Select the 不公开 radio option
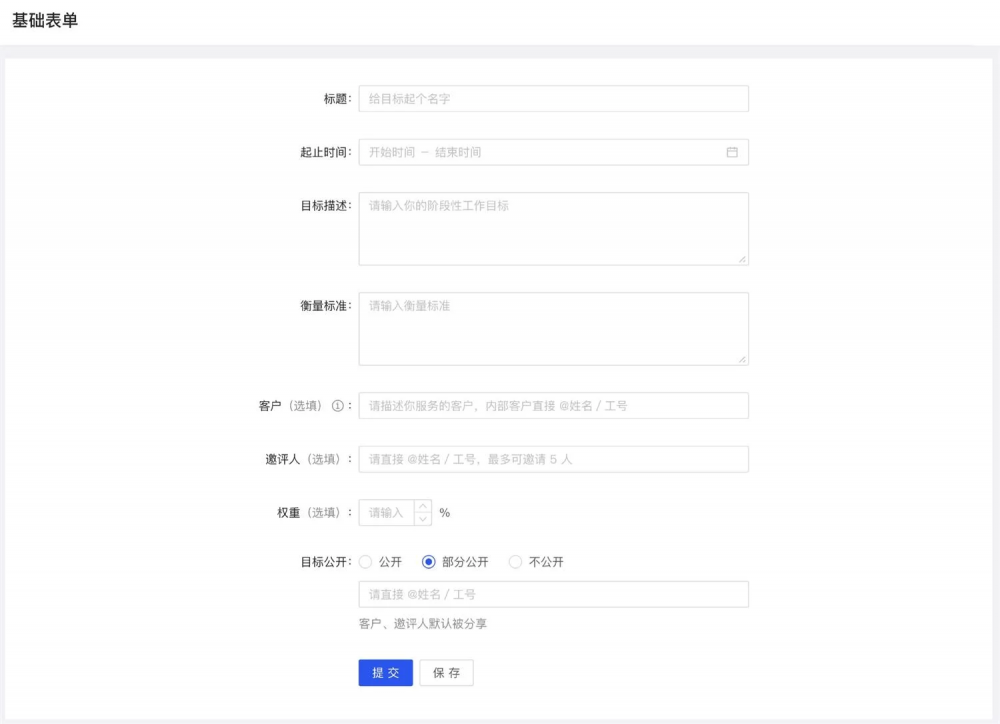 pyautogui.click(x=516, y=562)
